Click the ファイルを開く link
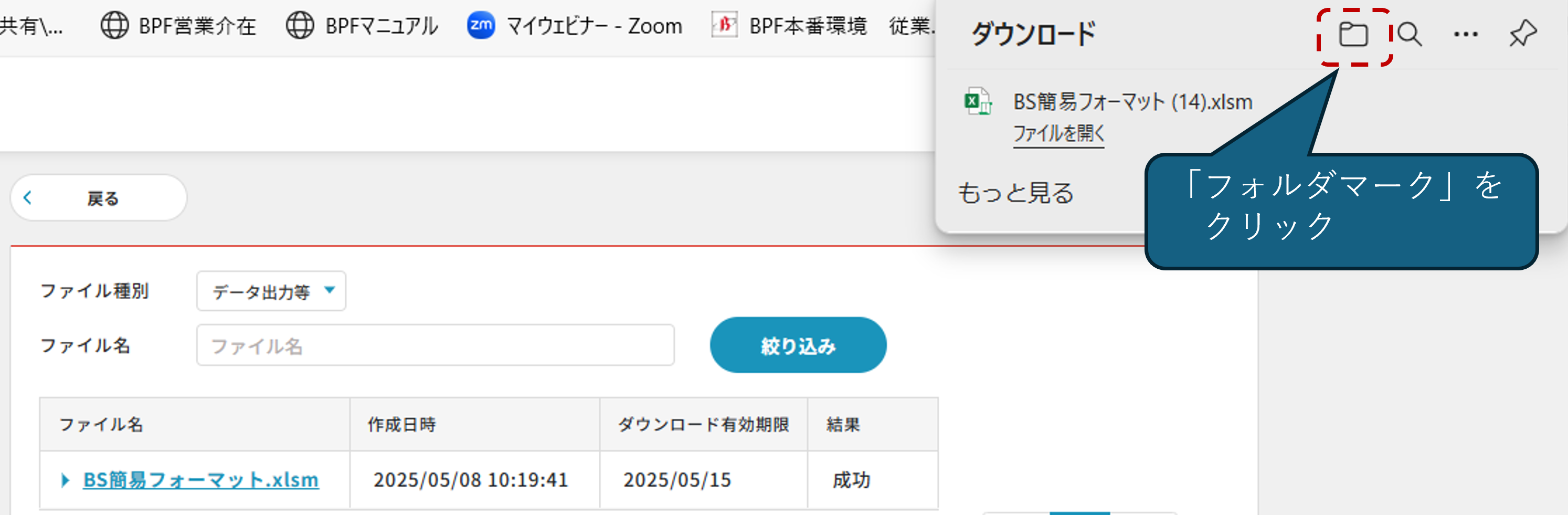This screenshot has height=515, width=1568. click(1058, 133)
